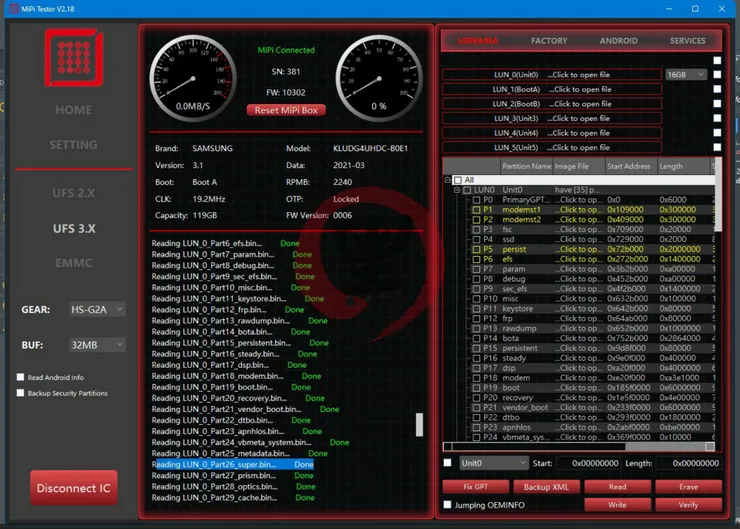Screen dimensions: 740x529
Task: Click the Disconnect IC button
Action: click(74, 488)
